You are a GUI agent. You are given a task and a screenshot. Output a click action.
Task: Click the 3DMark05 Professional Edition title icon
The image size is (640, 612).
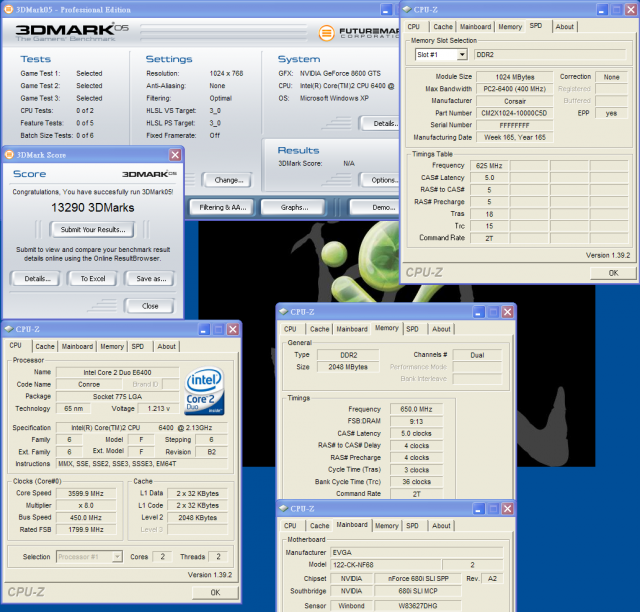click(x=8, y=9)
